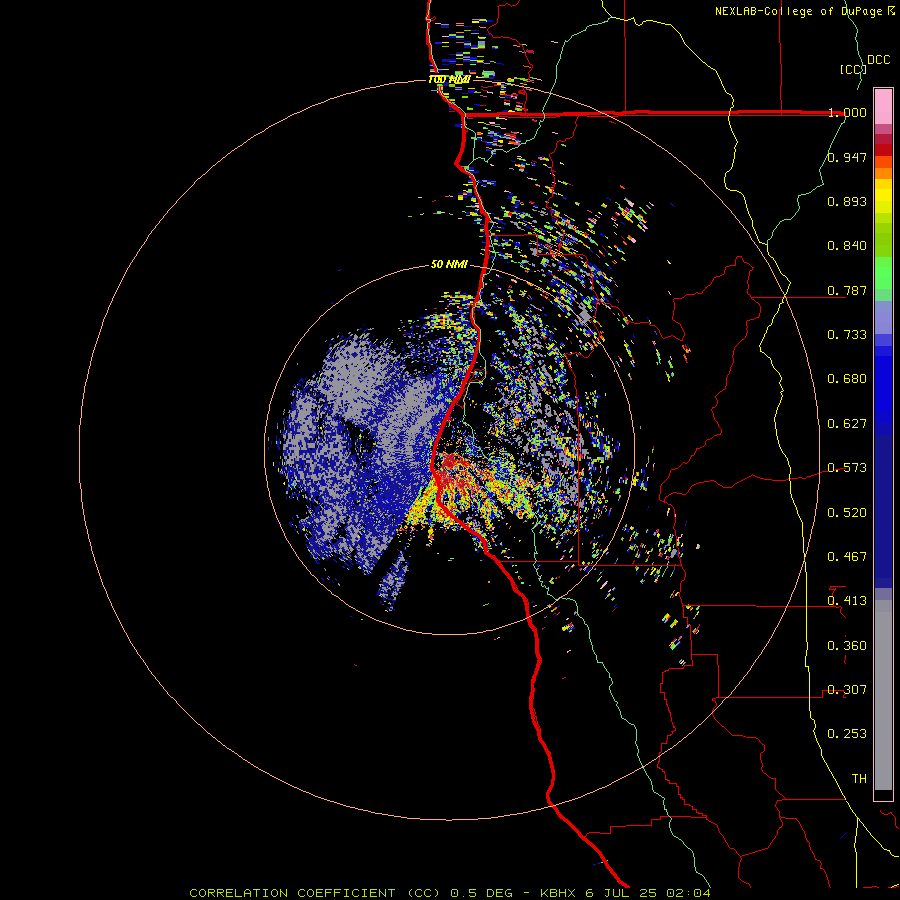Pick the black swatch at scale bottom

coord(883,794)
